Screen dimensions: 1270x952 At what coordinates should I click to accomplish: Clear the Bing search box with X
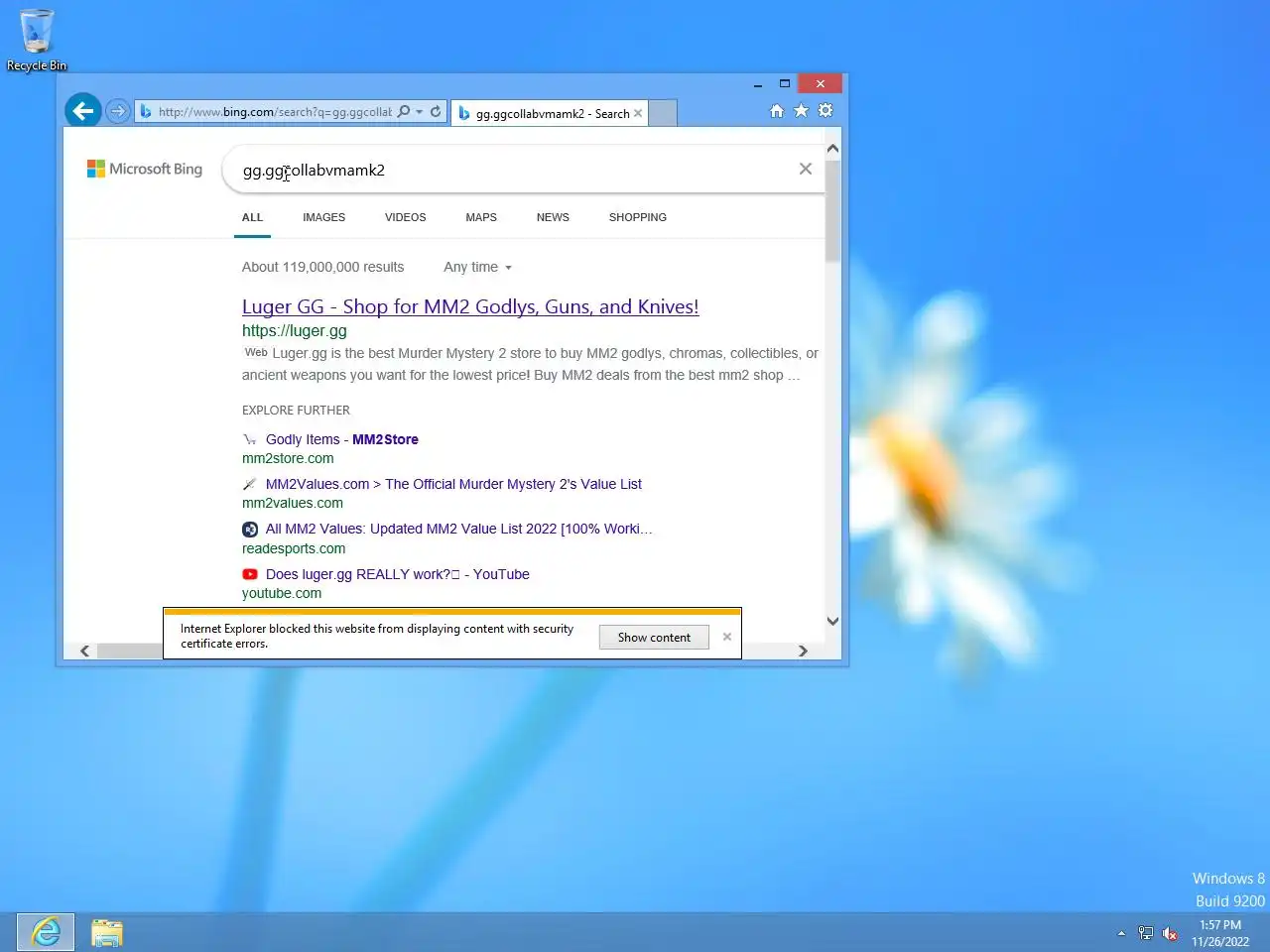pyautogui.click(x=806, y=170)
